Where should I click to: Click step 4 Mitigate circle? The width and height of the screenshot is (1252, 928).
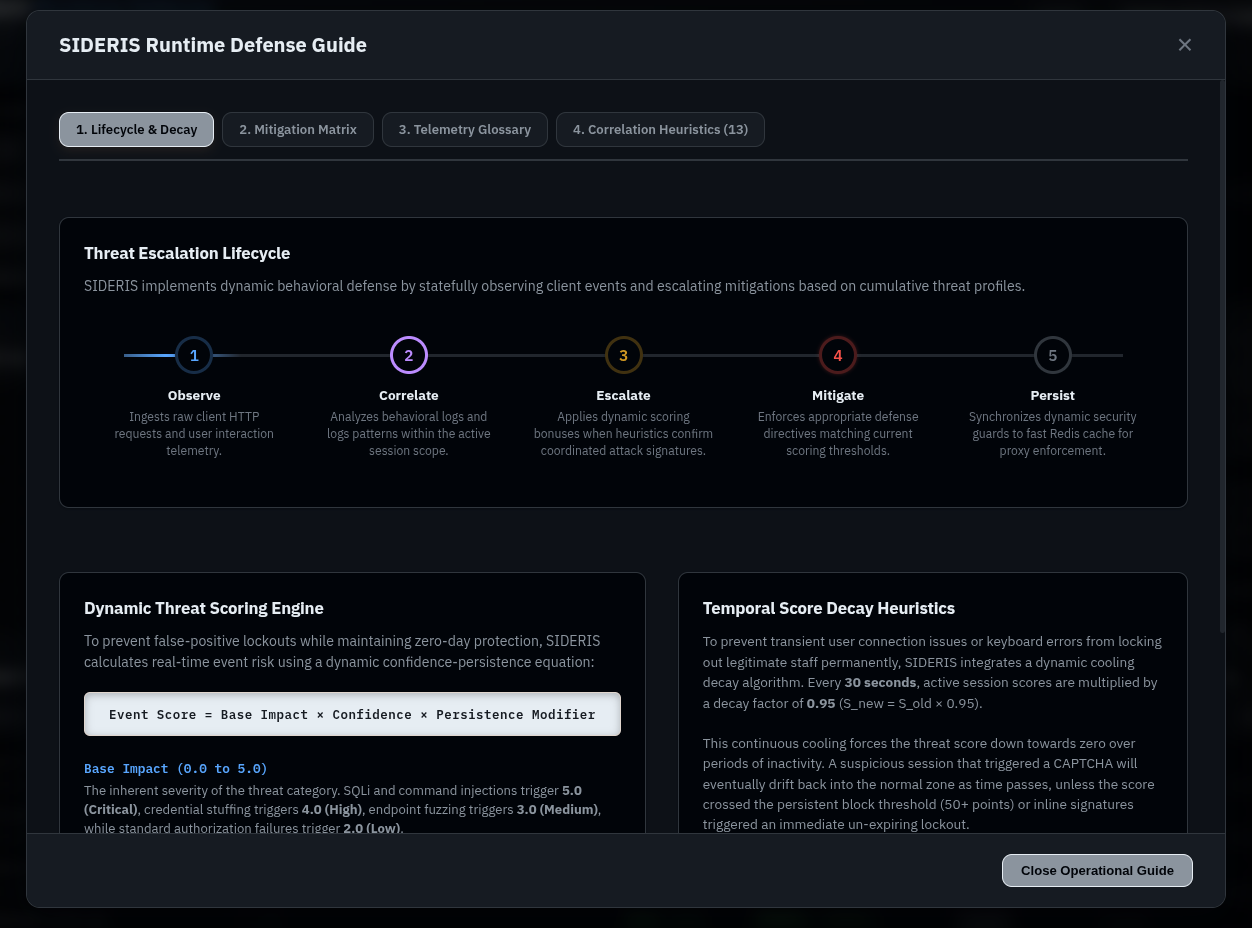[838, 355]
